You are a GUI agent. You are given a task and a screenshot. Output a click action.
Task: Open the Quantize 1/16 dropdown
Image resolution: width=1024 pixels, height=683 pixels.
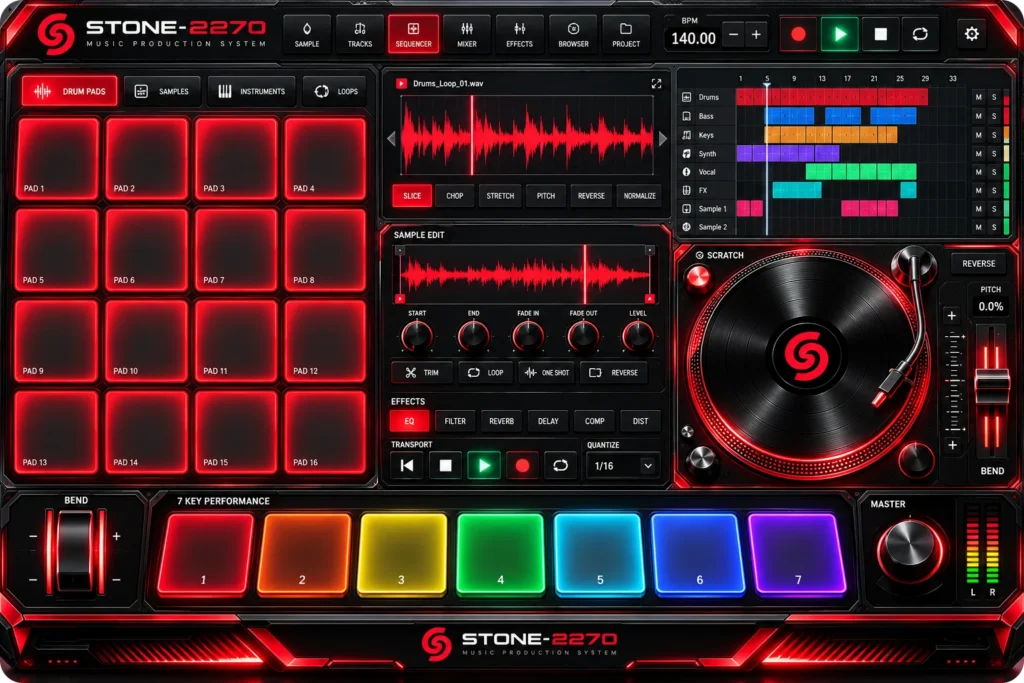pyautogui.click(x=623, y=466)
